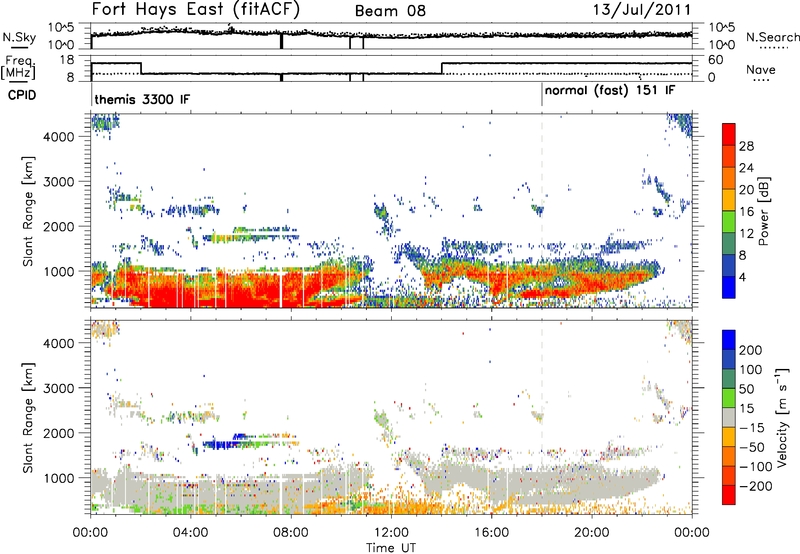Image resolution: width=800 pixels, height=554 pixels.
Task: Click the "3000" tick on Power panel
Action: coord(59,182)
